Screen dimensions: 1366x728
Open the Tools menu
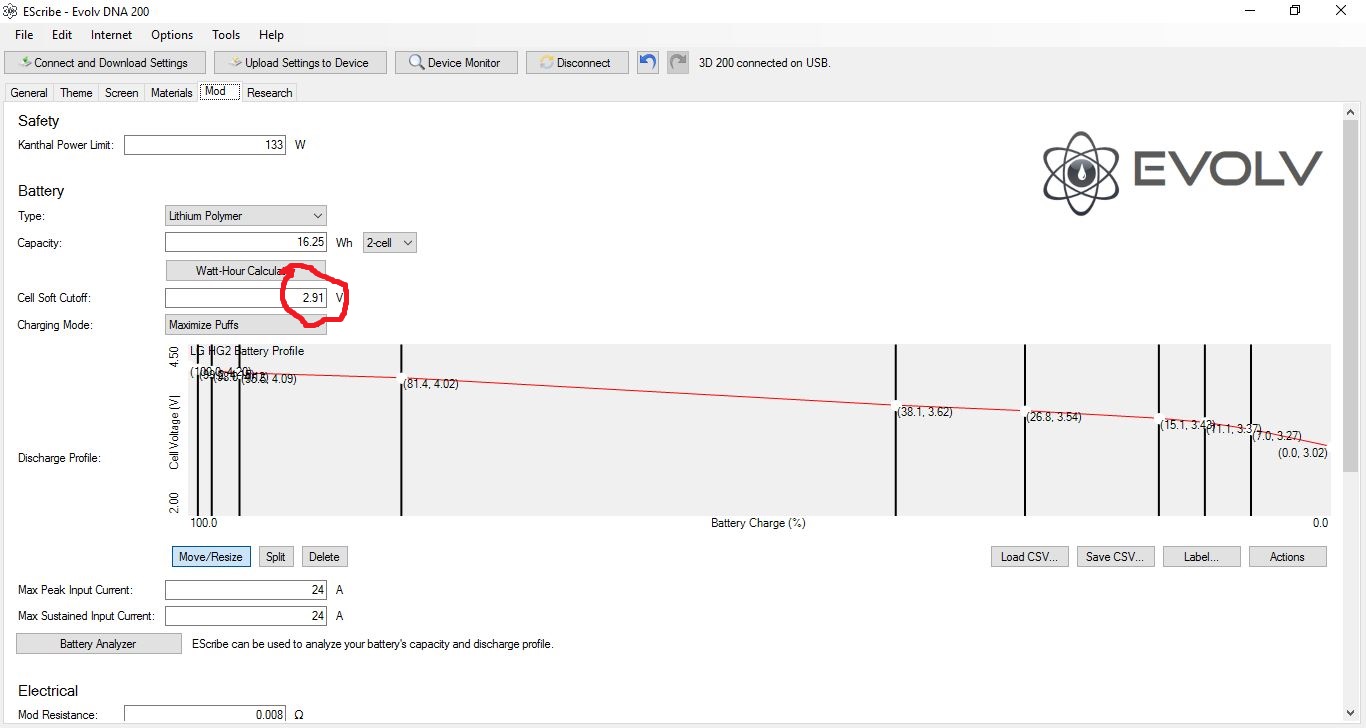coord(226,35)
